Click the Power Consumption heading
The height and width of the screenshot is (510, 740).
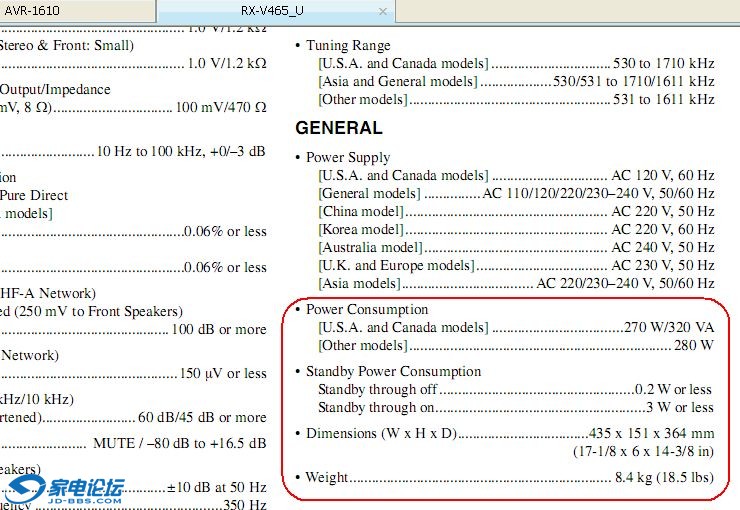[367, 309]
